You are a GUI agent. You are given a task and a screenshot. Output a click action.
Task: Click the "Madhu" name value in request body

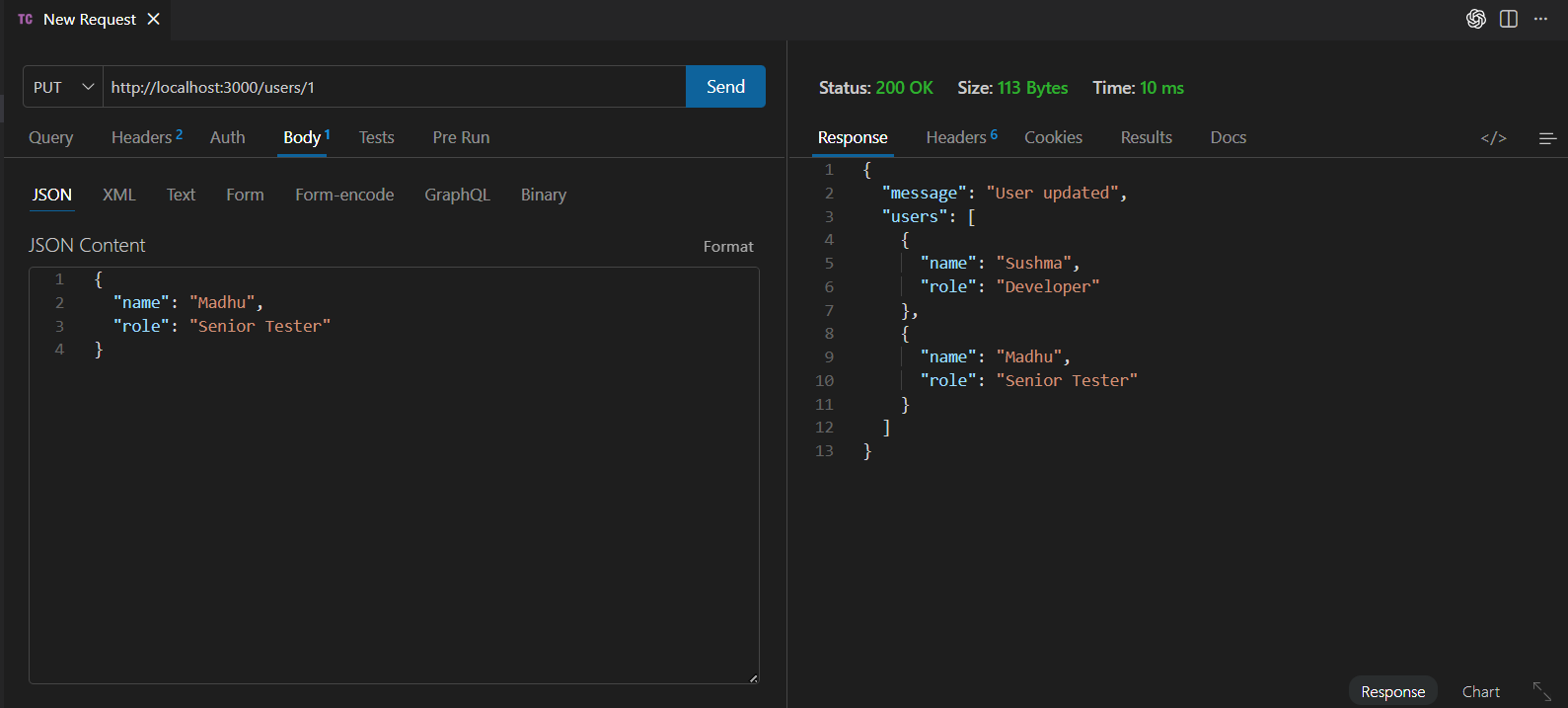pyautogui.click(x=223, y=302)
